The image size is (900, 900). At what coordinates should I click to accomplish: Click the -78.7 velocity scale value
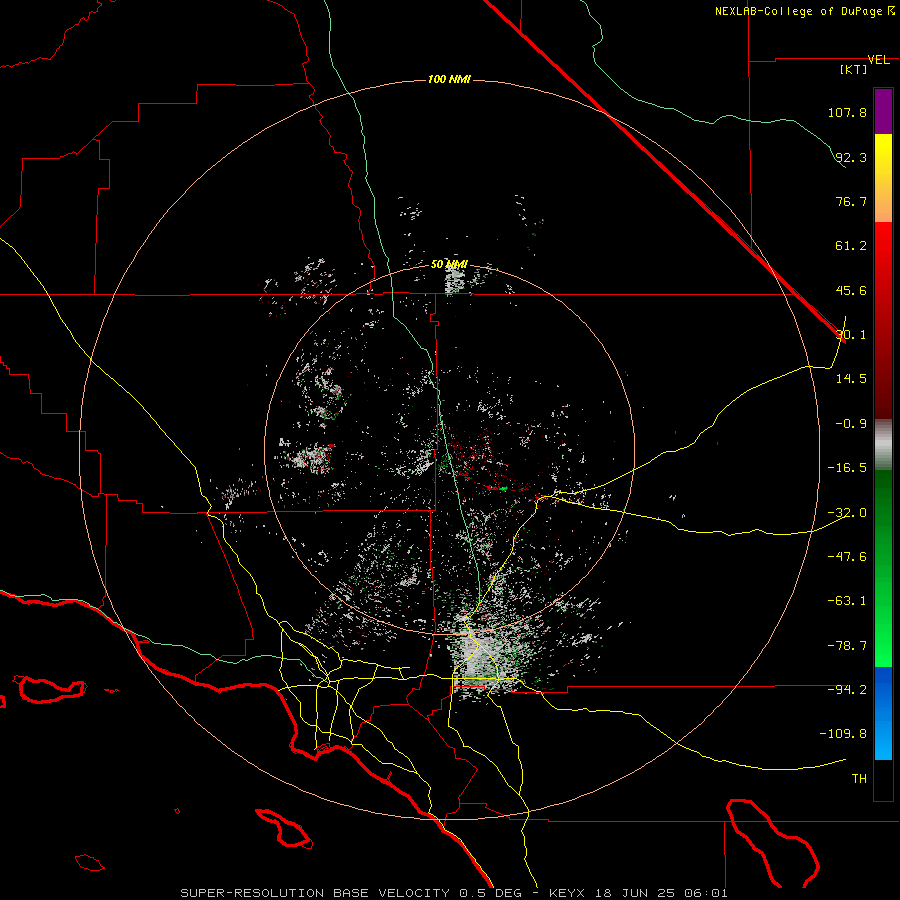coord(847,646)
